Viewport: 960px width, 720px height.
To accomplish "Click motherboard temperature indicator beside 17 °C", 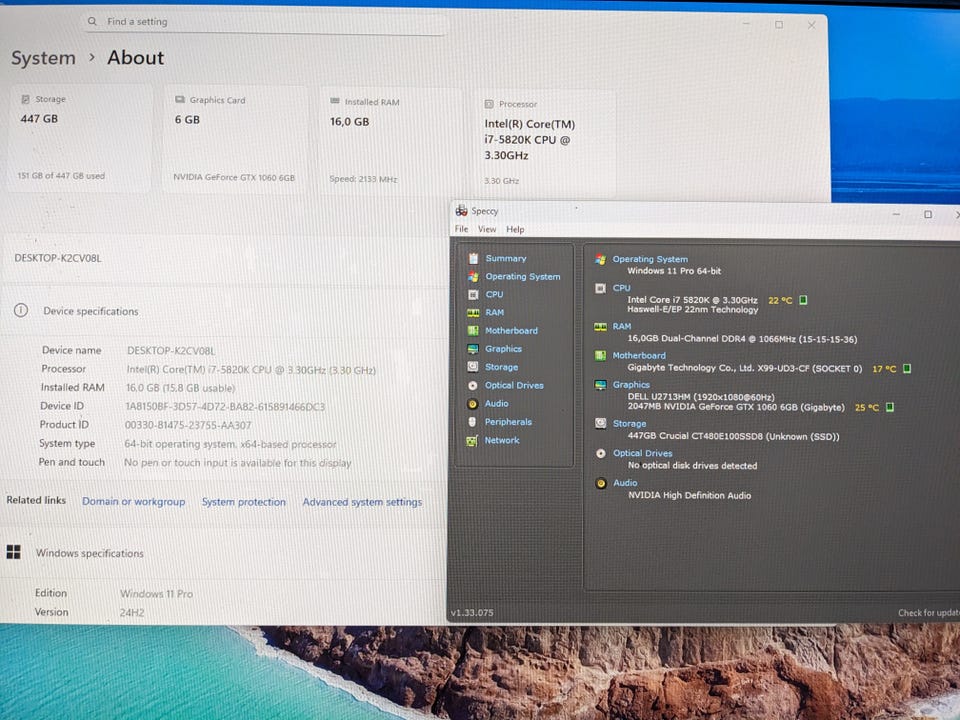I will (907, 369).
